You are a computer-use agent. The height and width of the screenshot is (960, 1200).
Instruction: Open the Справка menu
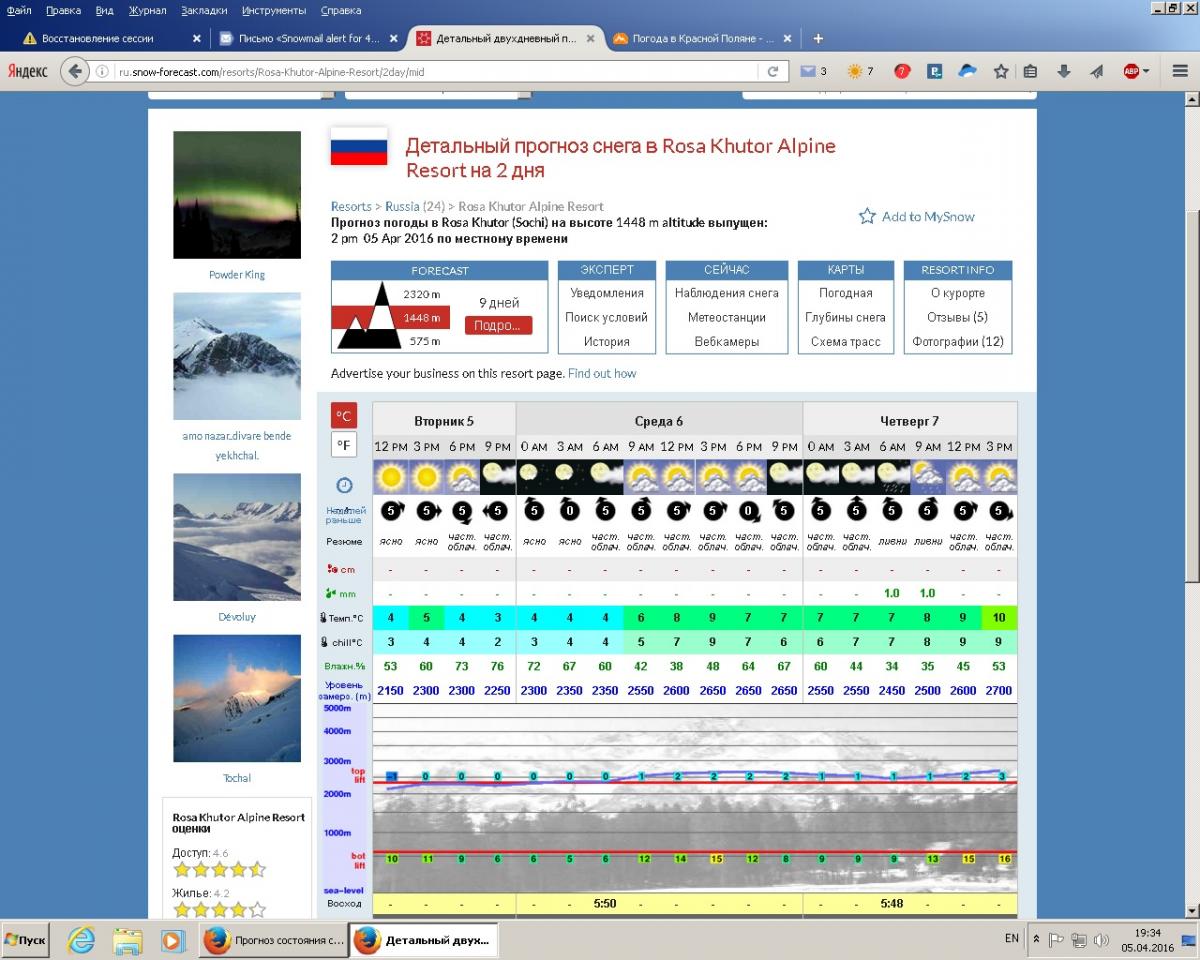(x=341, y=10)
